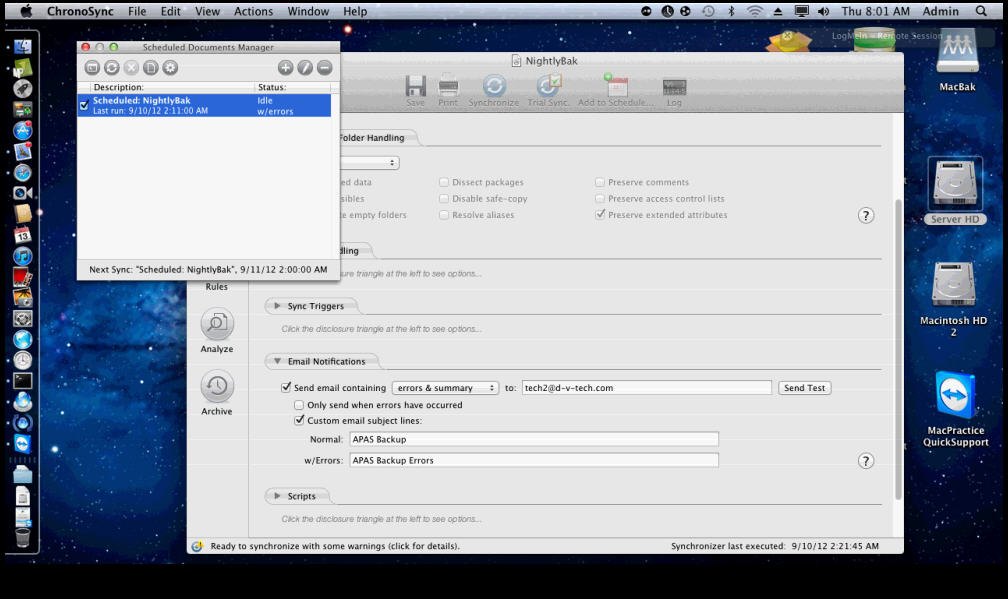
Task: Click the document icon in Scheduled Documents Manager toolbar
Action: (150, 67)
